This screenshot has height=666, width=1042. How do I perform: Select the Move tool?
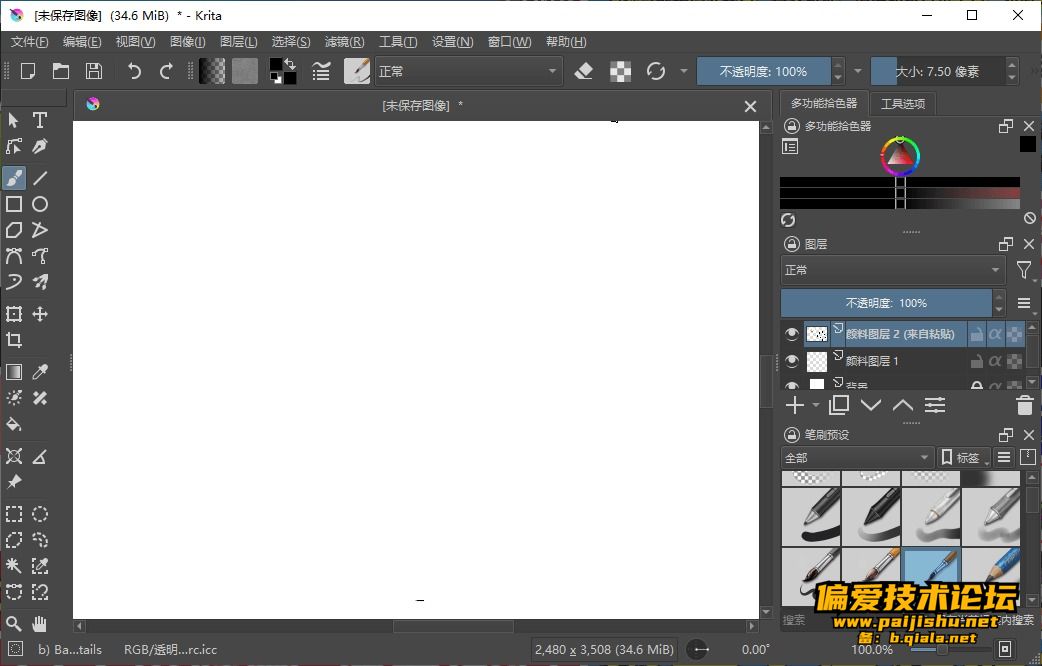pyautogui.click(x=40, y=314)
